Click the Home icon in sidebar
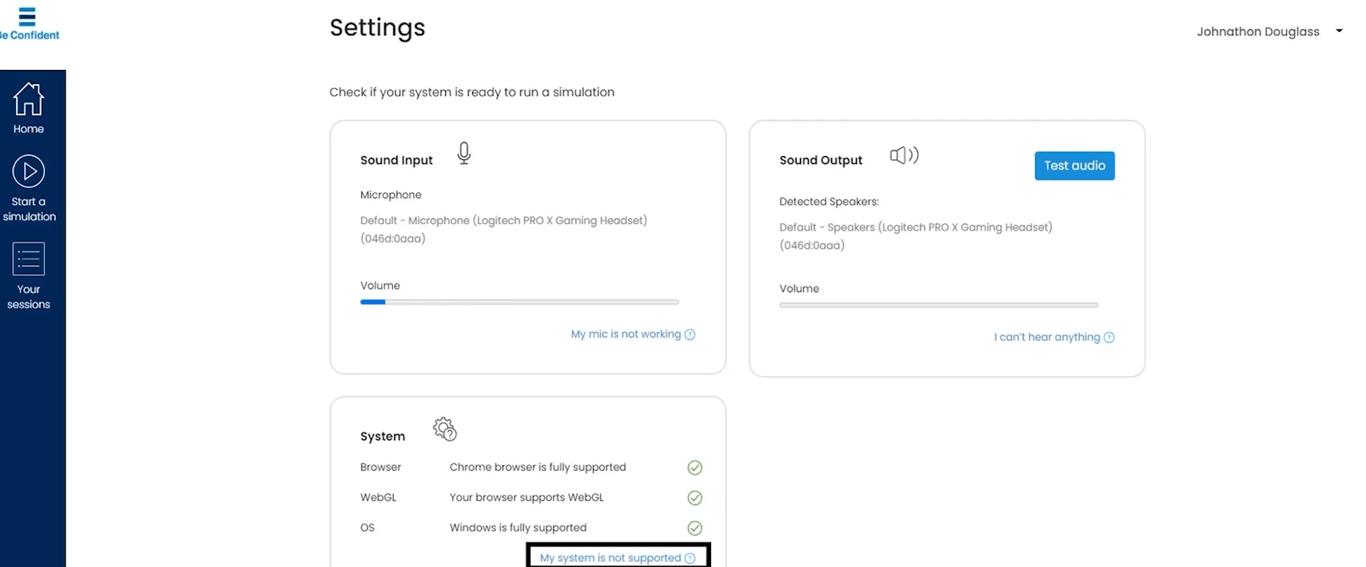Viewport: 1366px width, 567px height. click(28, 99)
